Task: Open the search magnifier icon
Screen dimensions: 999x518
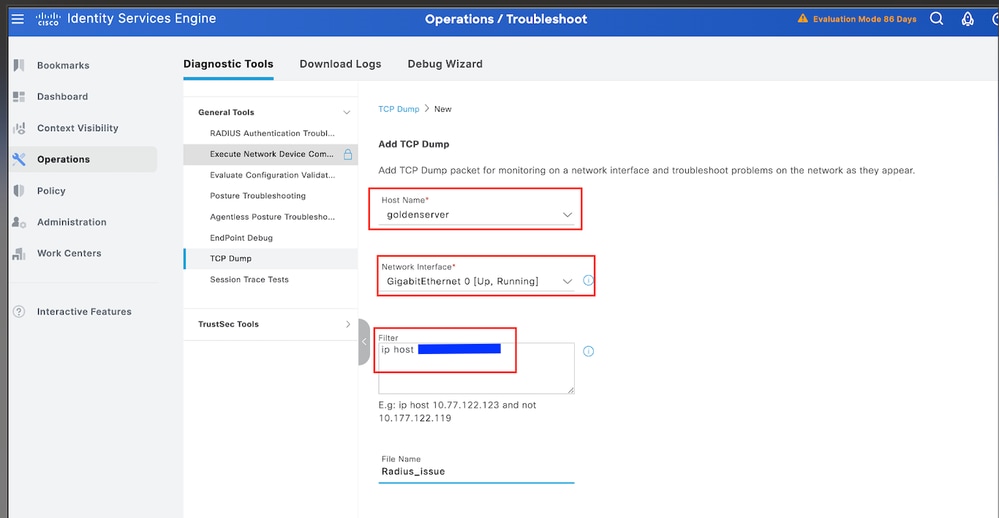Action: pyautogui.click(x=936, y=18)
